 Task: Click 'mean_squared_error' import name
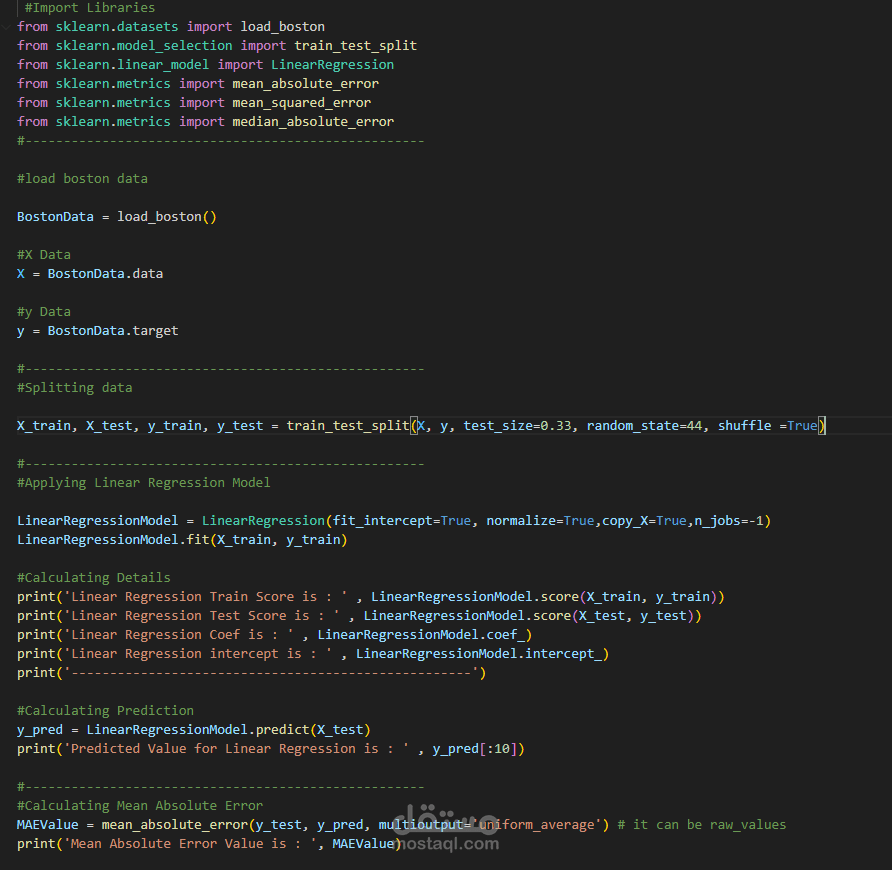(302, 103)
